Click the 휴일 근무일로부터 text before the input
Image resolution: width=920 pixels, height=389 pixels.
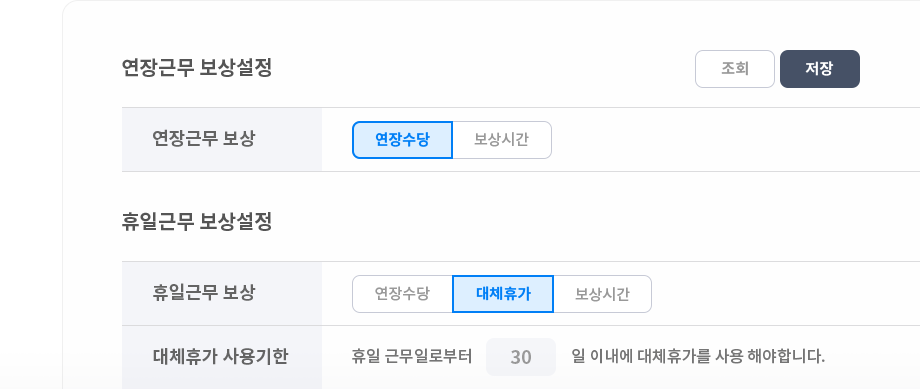pyautogui.click(x=412, y=356)
